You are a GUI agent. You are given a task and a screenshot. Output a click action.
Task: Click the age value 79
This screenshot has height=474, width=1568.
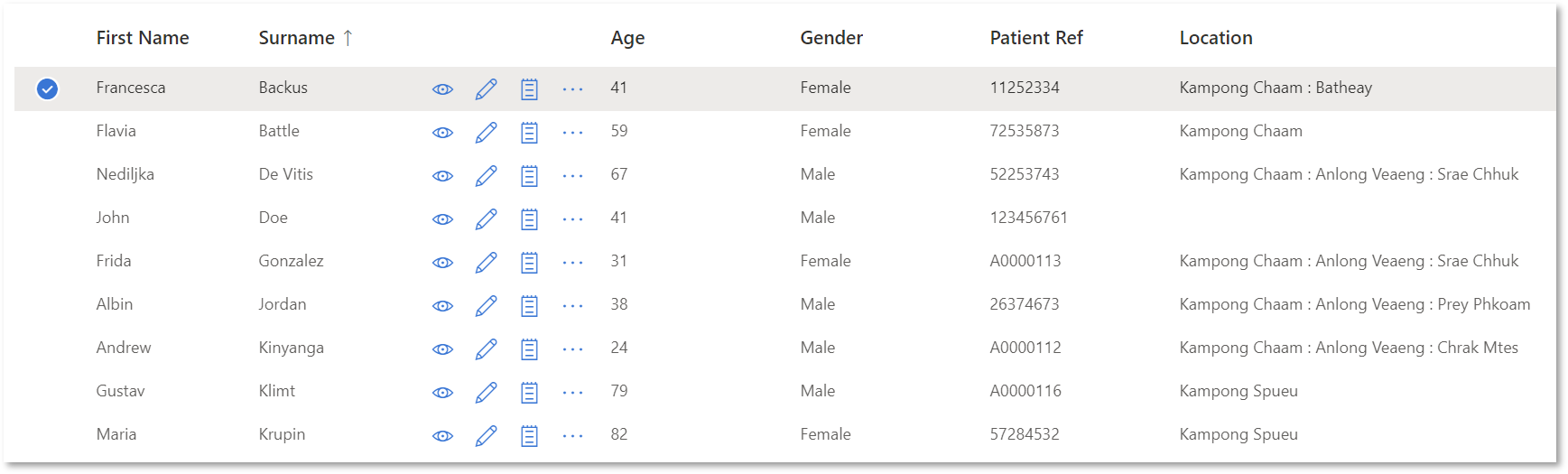[x=619, y=391]
